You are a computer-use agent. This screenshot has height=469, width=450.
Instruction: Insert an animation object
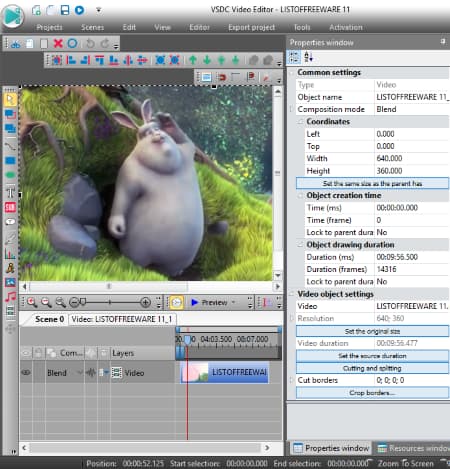tap(10, 268)
